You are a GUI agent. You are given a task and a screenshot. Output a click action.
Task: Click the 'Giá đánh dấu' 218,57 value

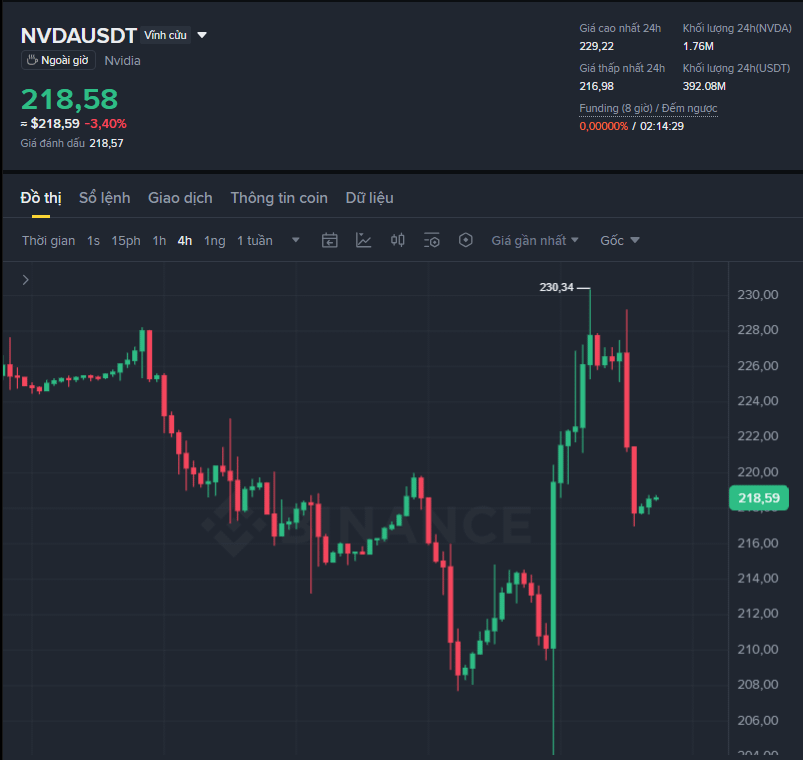[x=107, y=143]
